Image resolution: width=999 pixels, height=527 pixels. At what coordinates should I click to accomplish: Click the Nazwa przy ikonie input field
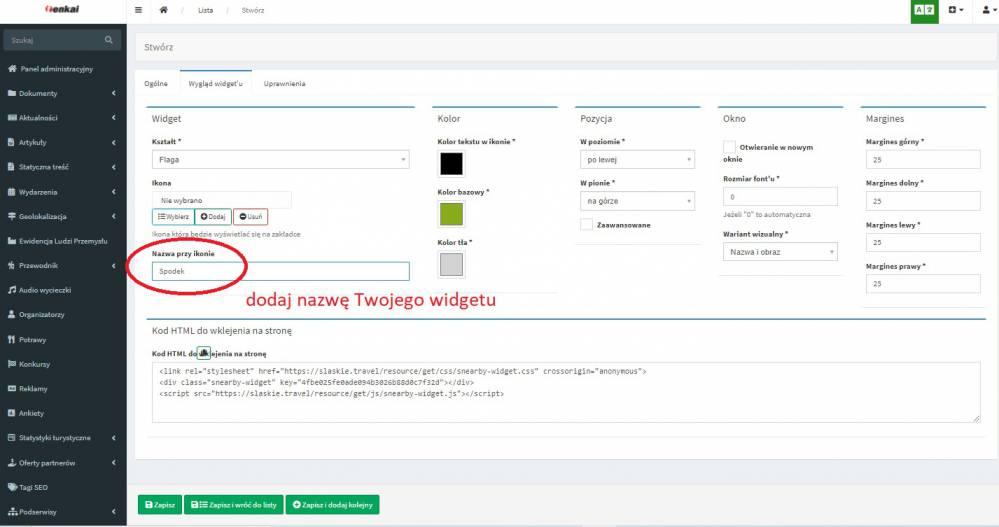pos(279,271)
